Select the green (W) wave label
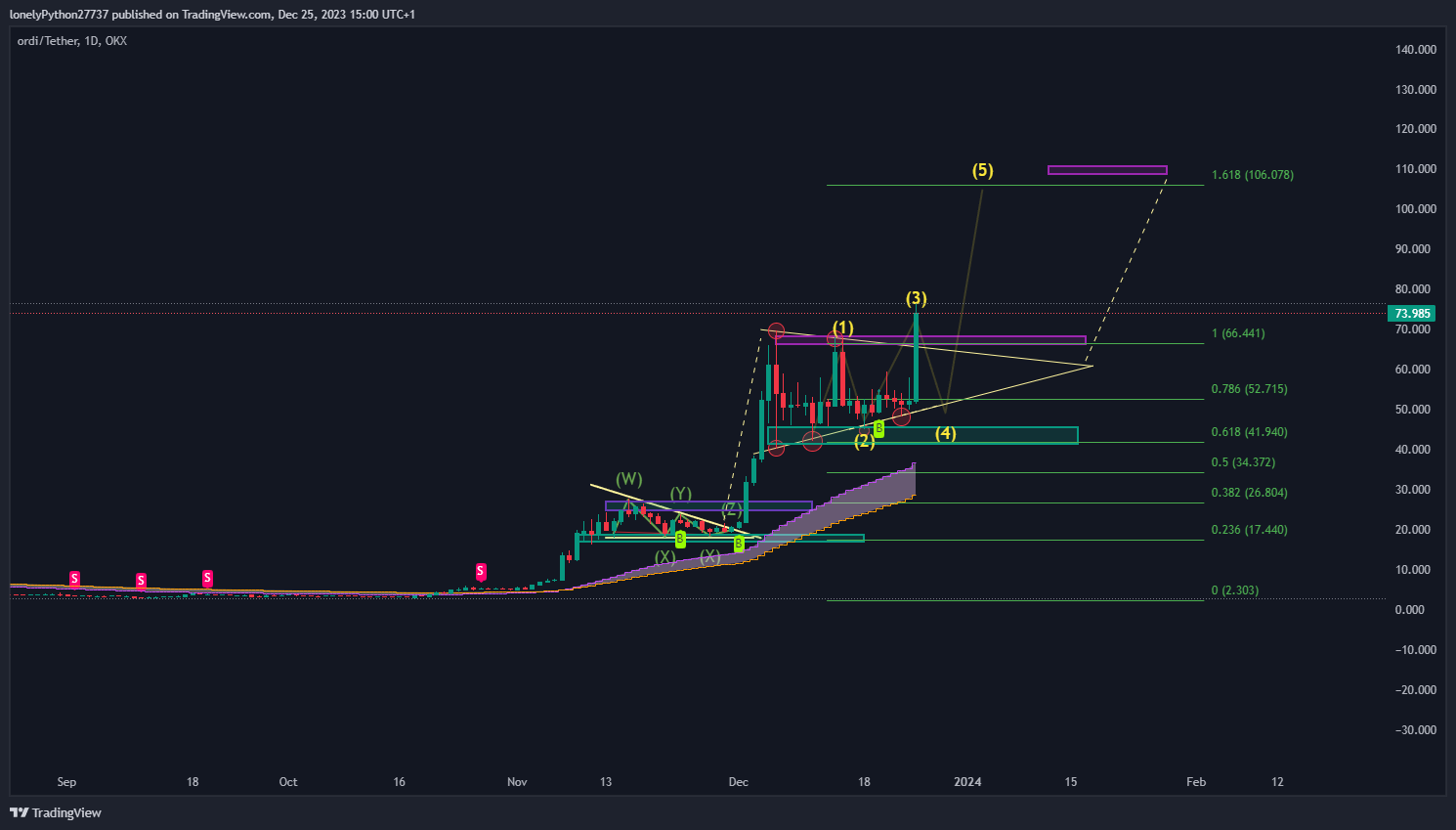This screenshot has height=830, width=1456. coord(629,479)
